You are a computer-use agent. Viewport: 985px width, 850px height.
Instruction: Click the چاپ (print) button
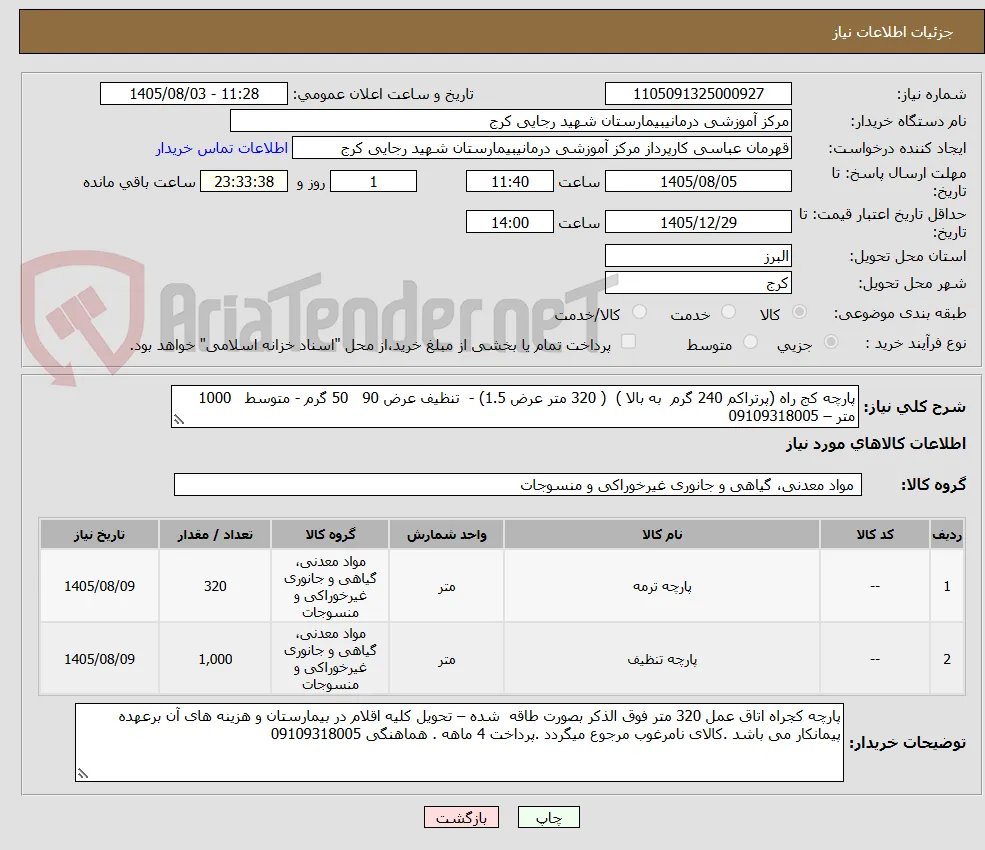548,817
